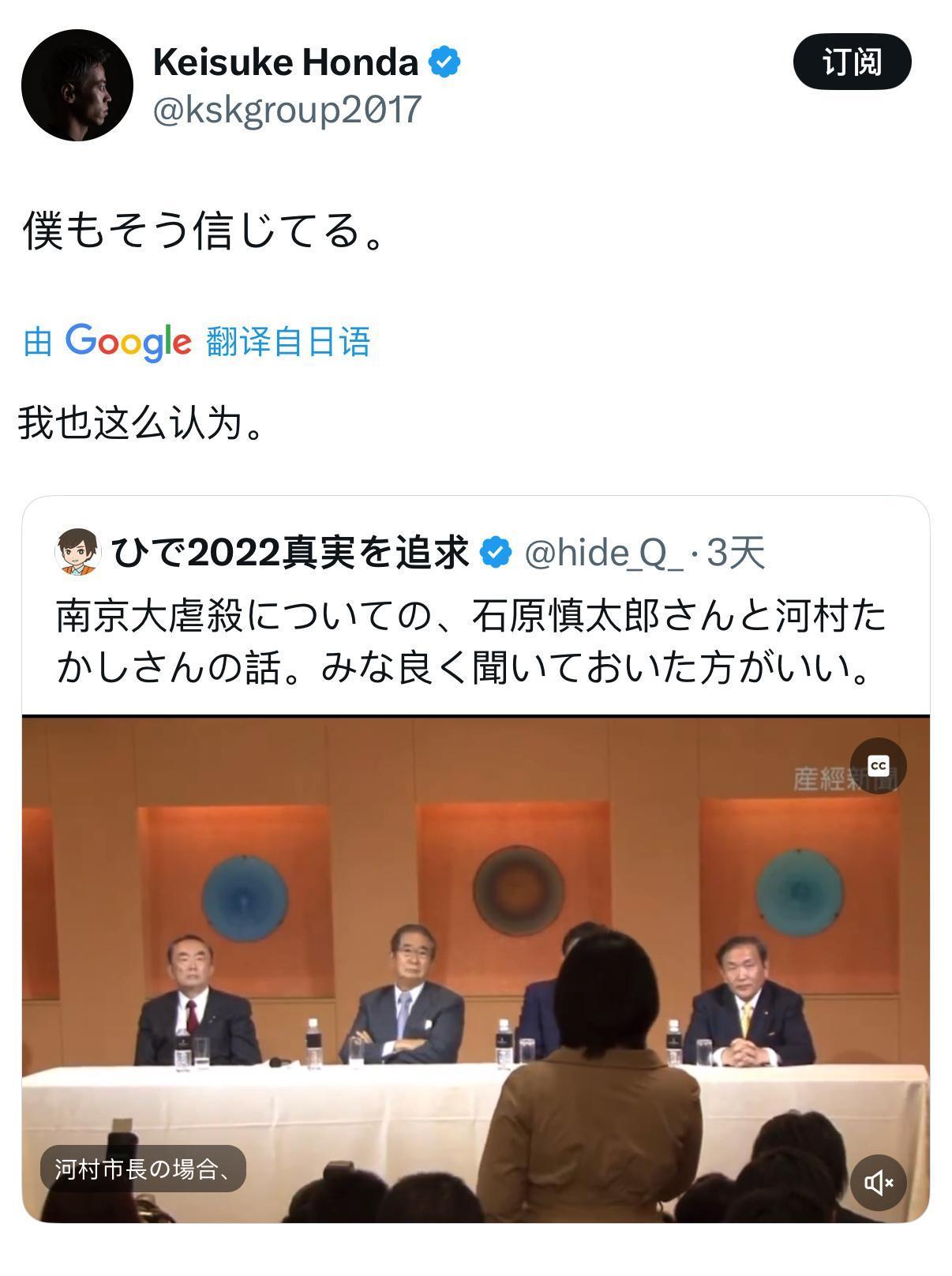Open the quoted tweet text about 南京大虐殺

470,641
